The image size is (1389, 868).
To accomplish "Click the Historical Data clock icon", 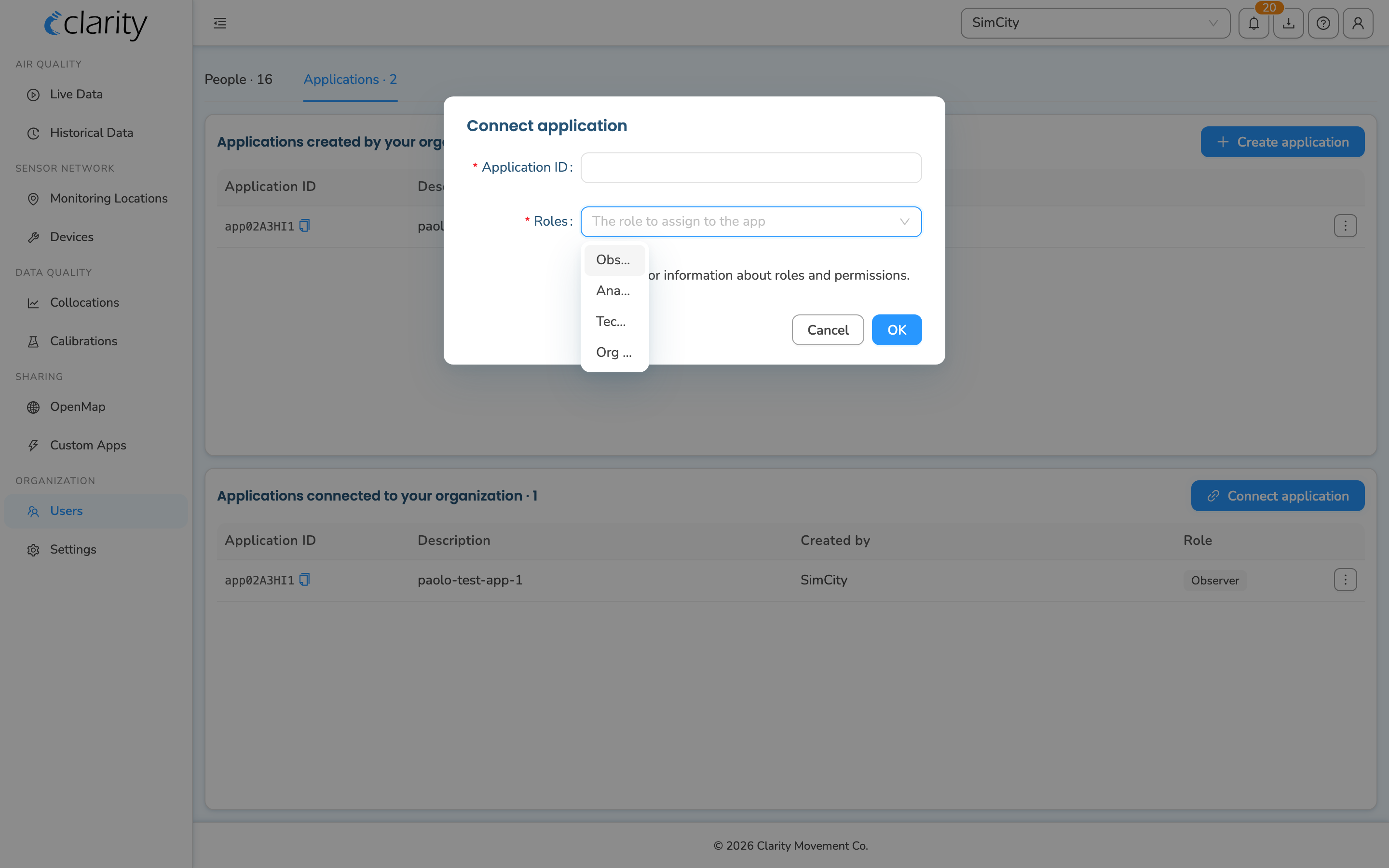I will [x=33, y=133].
